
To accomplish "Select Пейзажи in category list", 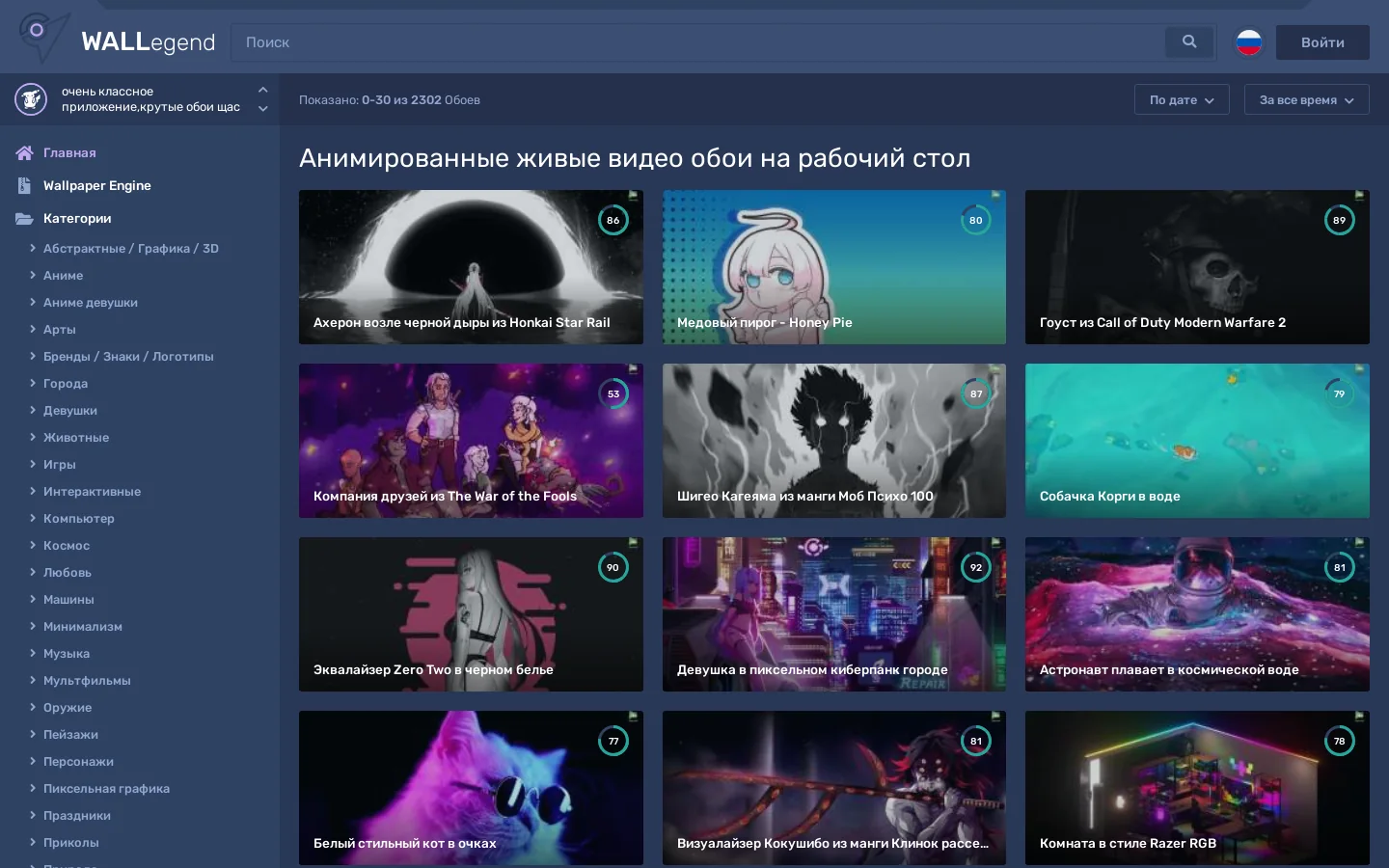I will [70, 734].
